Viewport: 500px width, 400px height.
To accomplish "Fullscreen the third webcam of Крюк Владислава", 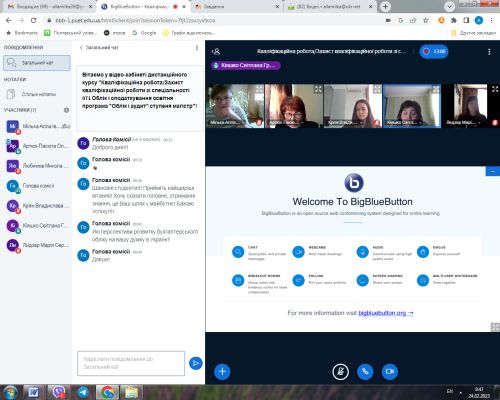I will coord(377,89).
